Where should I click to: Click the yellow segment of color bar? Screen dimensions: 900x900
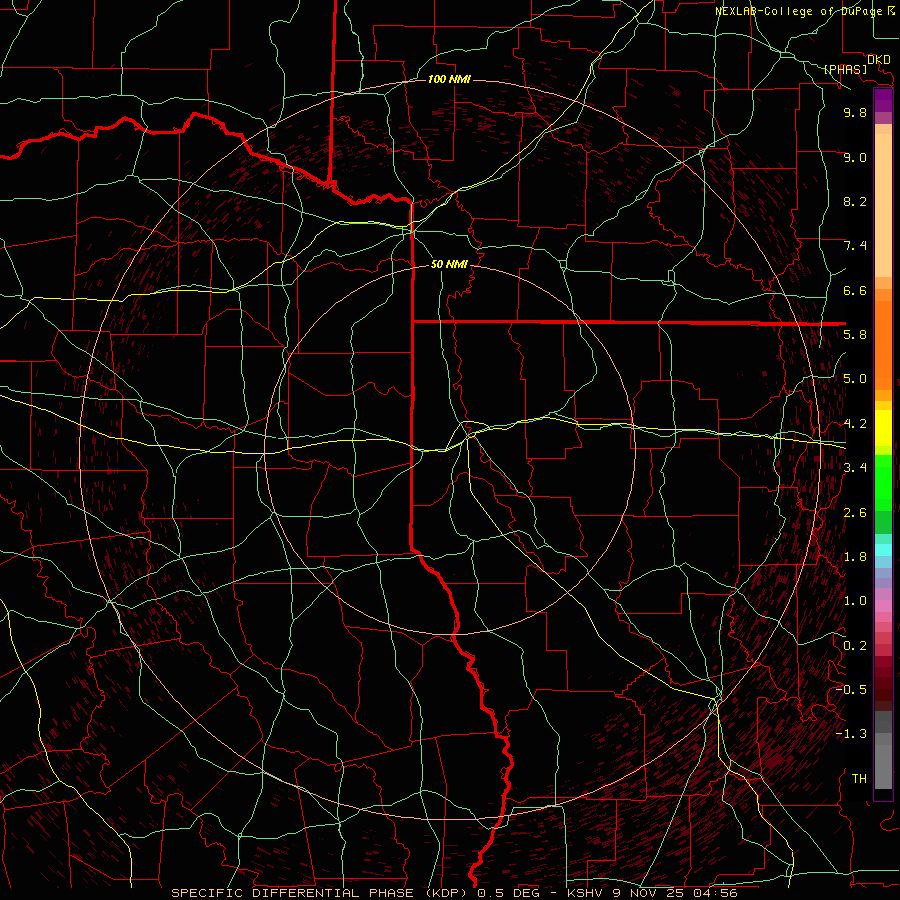tap(883, 428)
